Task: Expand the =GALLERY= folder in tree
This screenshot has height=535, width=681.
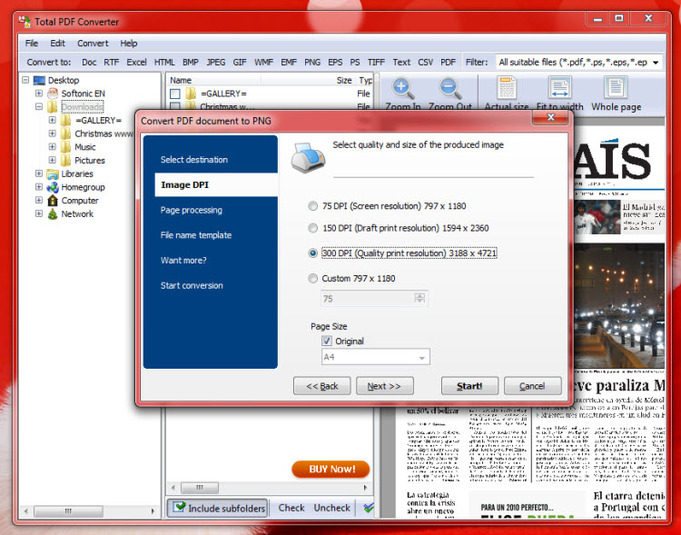Action: pos(52,120)
